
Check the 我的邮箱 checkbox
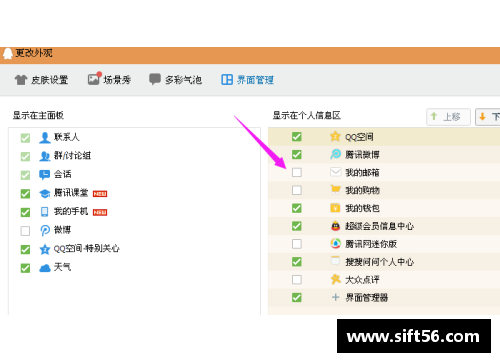click(297, 172)
